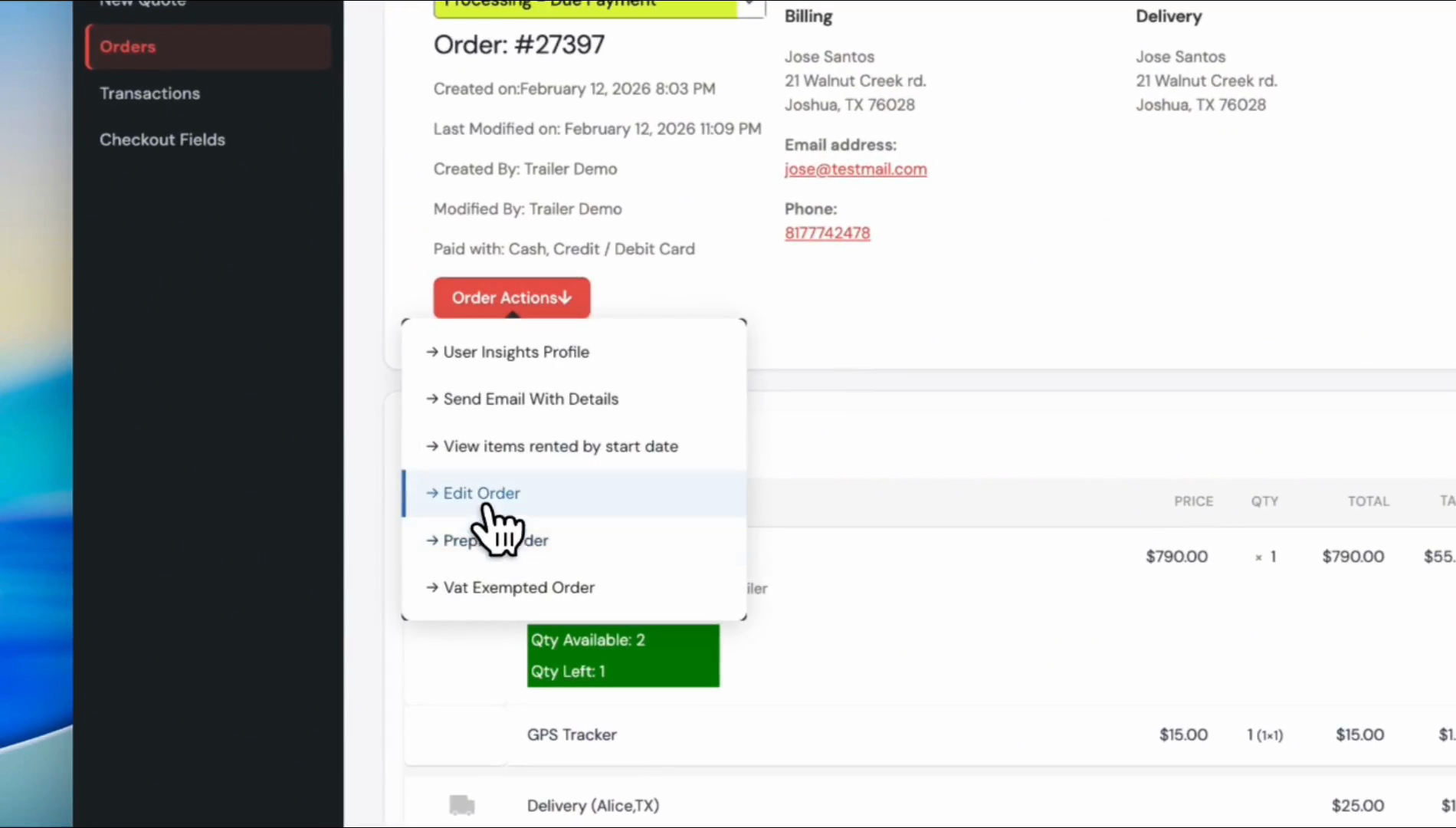This screenshot has height=828, width=1456.
Task: Click the TOTAL column header
Action: coord(1368,501)
